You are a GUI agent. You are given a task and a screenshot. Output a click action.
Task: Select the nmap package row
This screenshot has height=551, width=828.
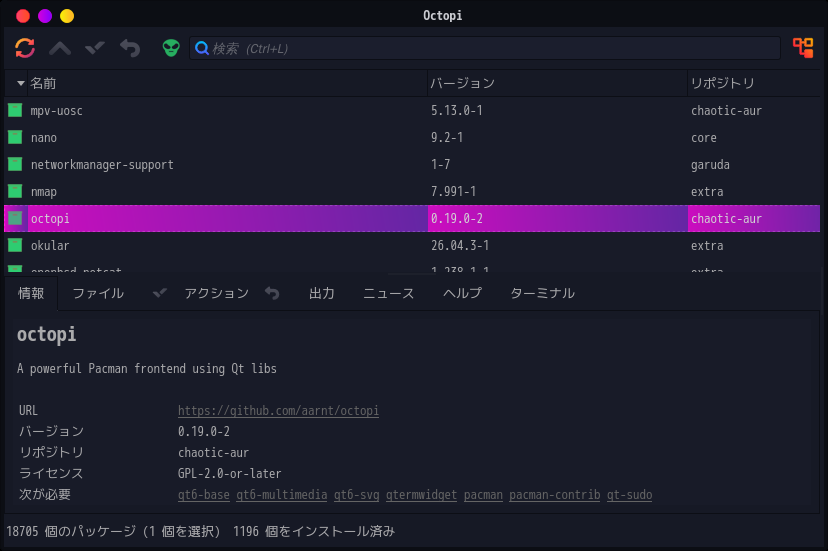[x=412, y=191]
